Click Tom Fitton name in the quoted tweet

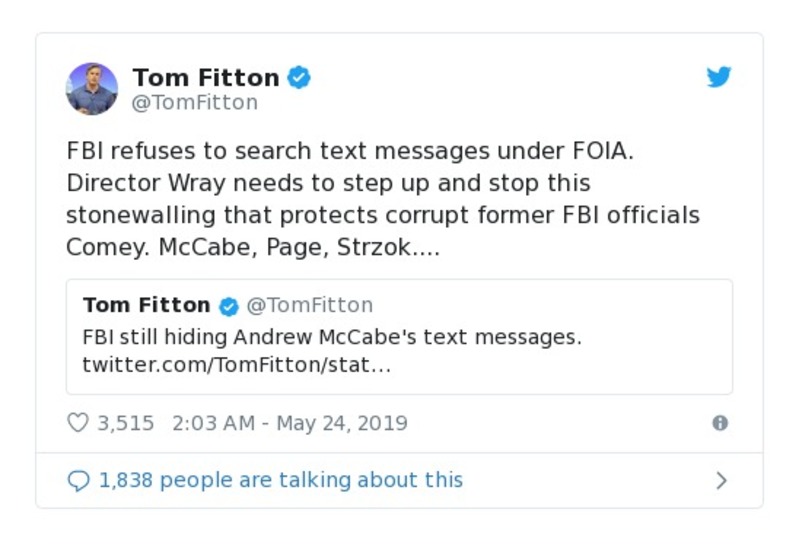tap(146, 305)
